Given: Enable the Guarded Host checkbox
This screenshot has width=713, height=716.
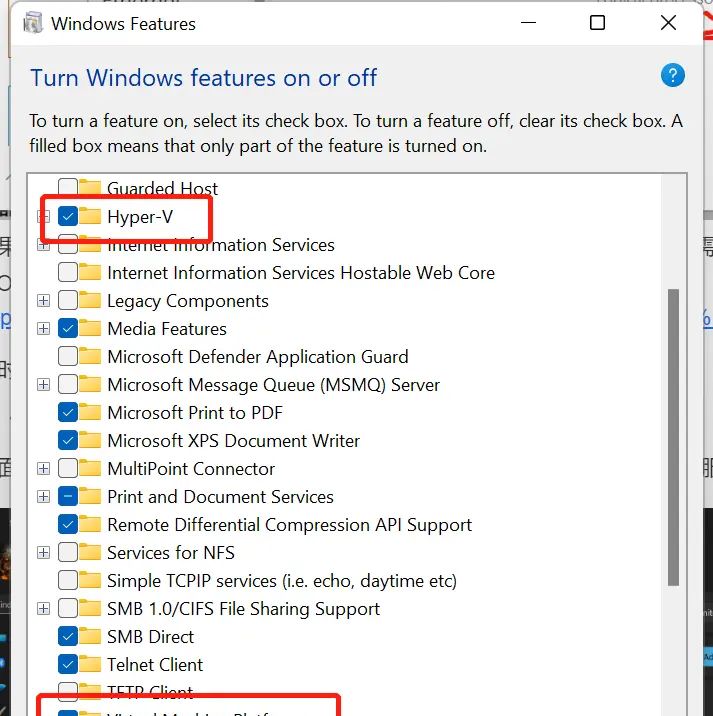Looking at the screenshot, I should (x=68, y=188).
